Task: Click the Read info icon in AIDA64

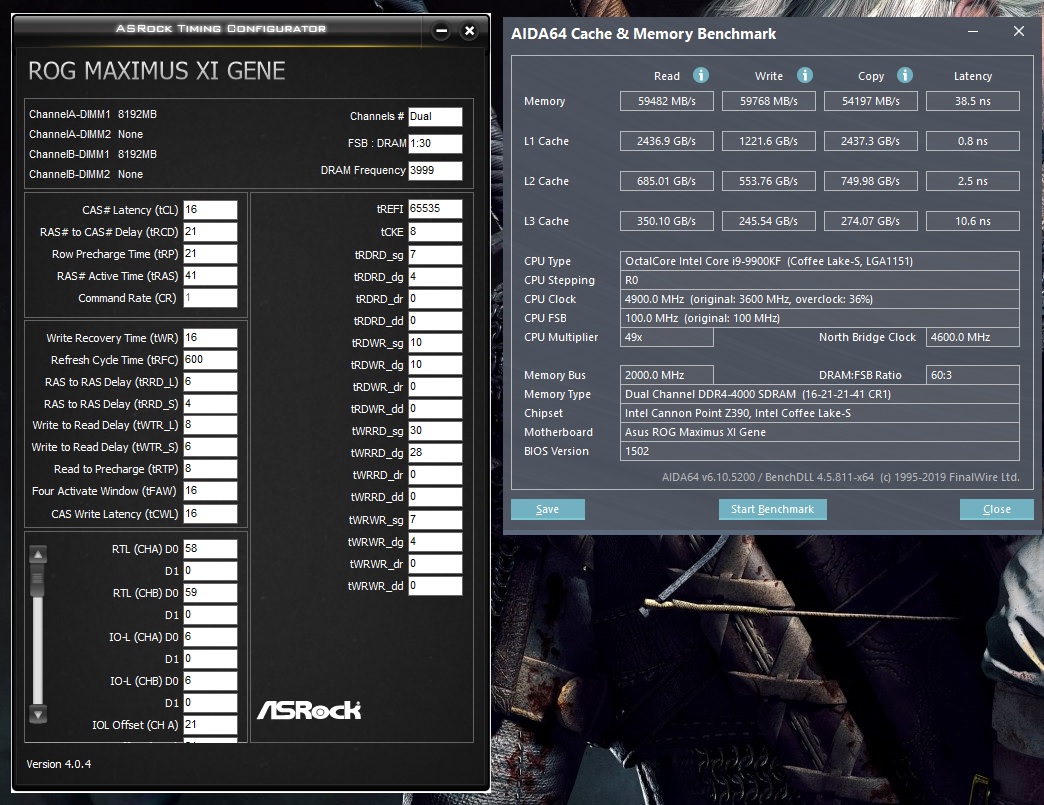Action: tap(700, 75)
